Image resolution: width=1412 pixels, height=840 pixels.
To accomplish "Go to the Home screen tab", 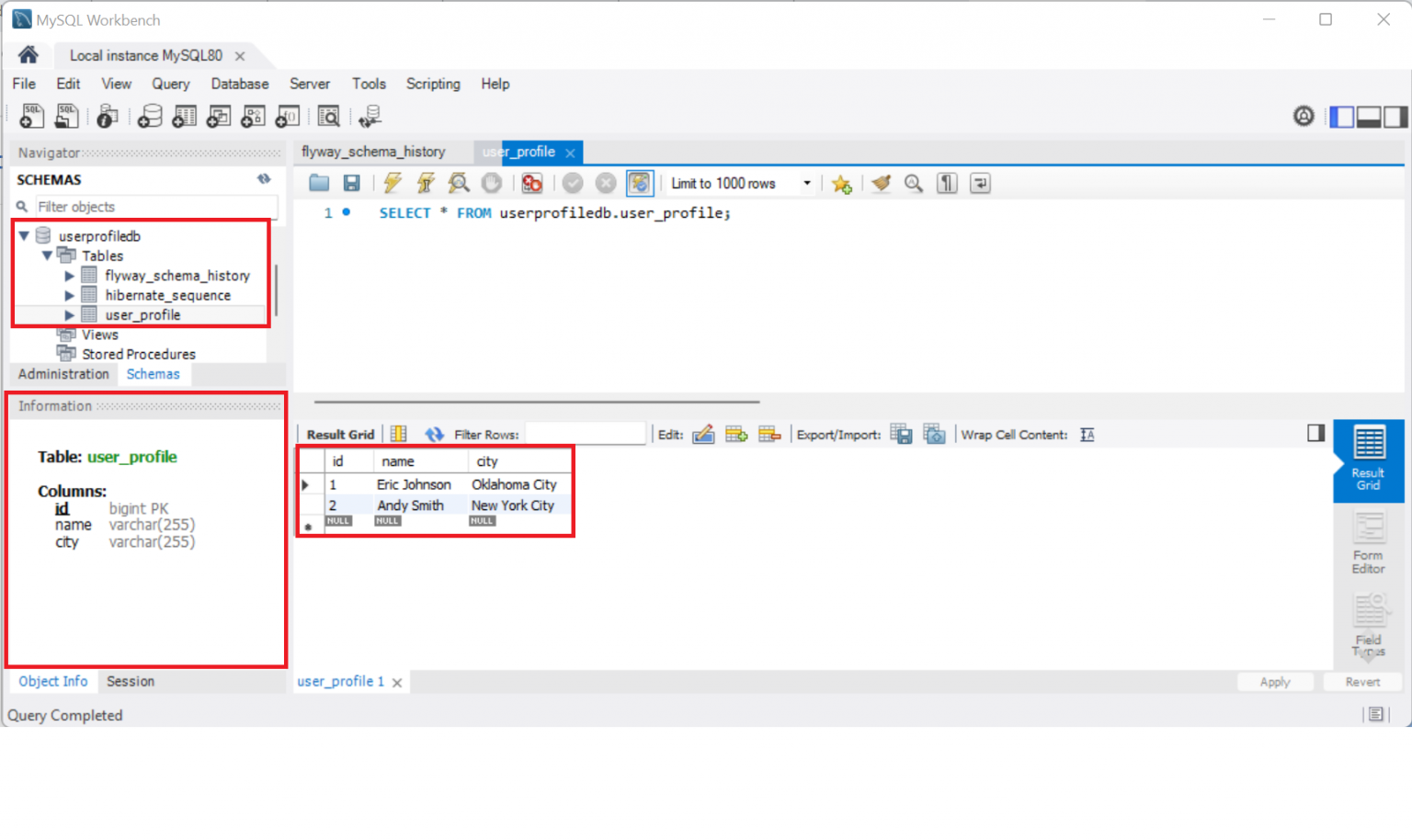I will [x=28, y=55].
